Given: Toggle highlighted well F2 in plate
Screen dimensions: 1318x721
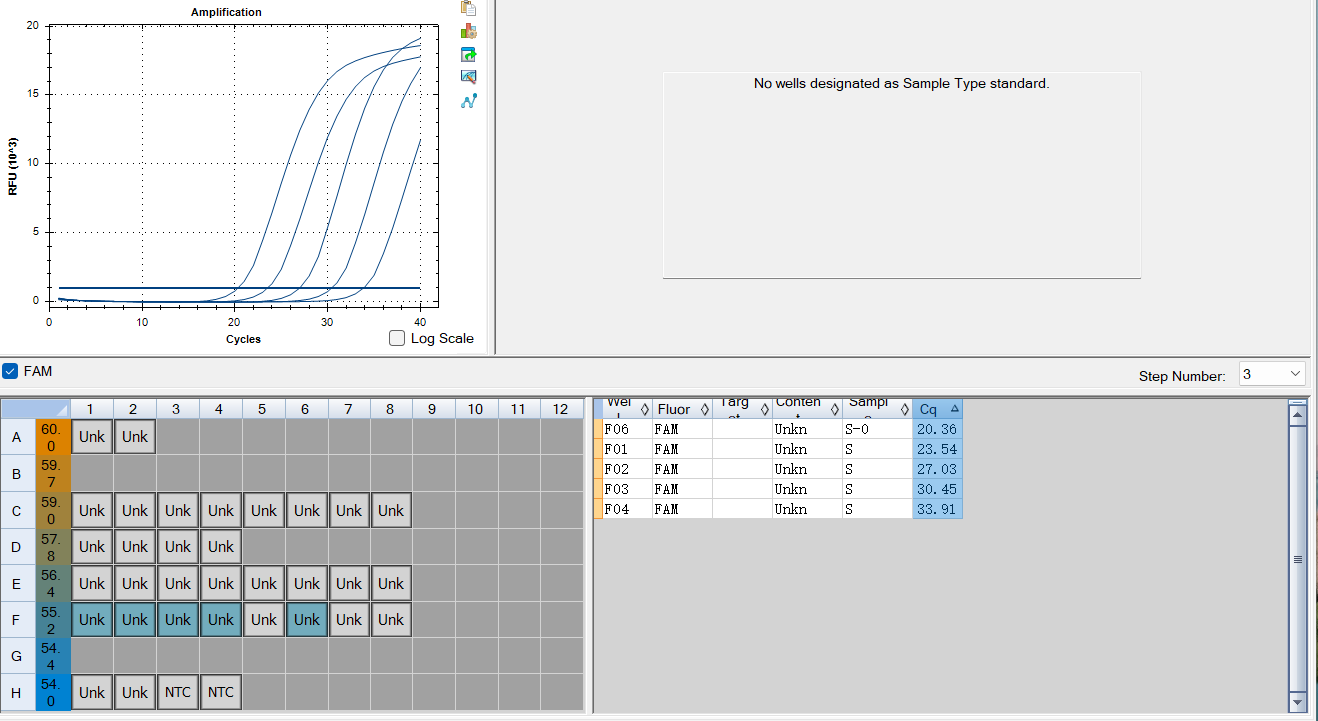Looking at the screenshot, I should [x=135, y=620].
